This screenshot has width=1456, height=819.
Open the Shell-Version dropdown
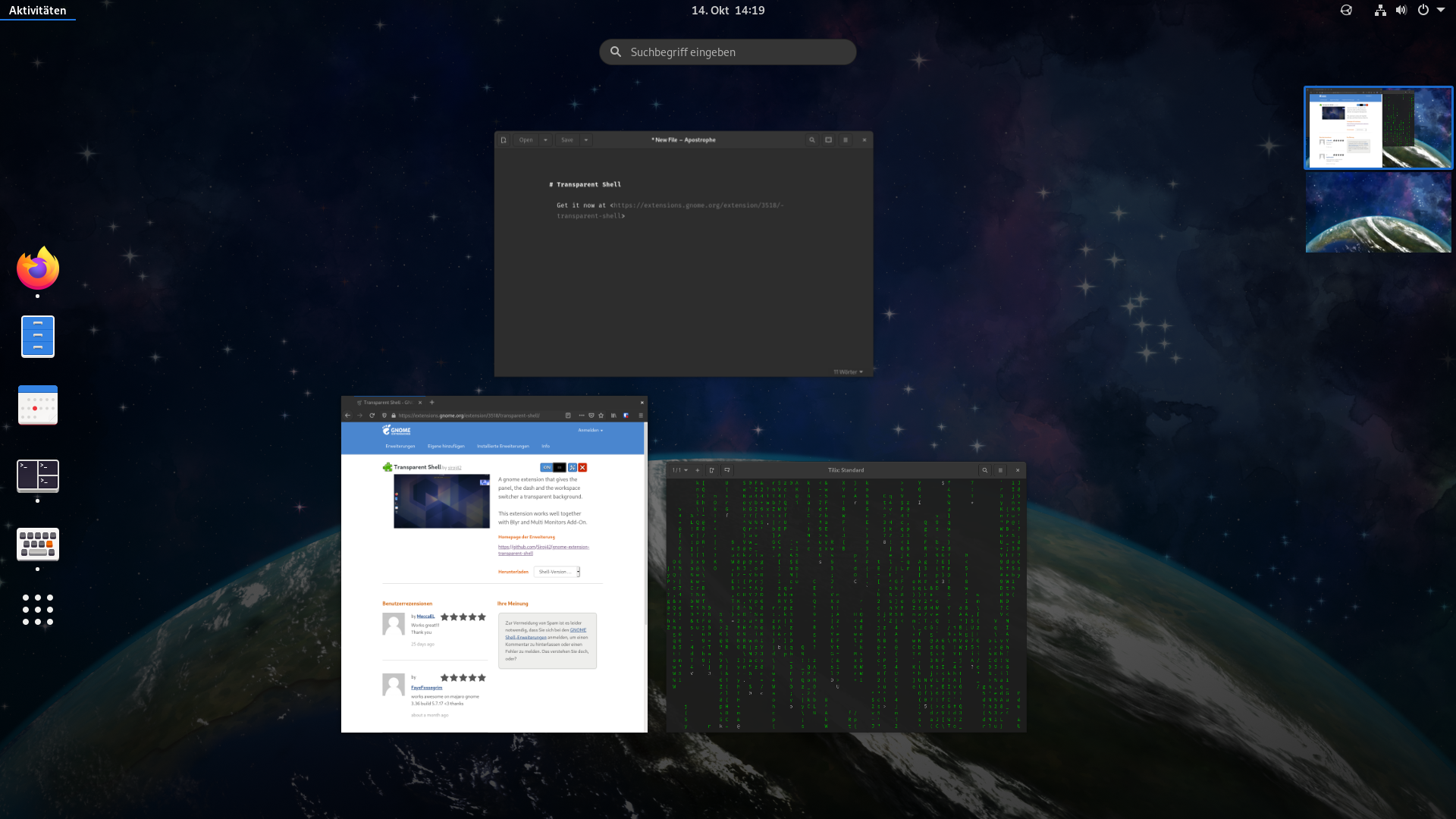click(557, 572)
